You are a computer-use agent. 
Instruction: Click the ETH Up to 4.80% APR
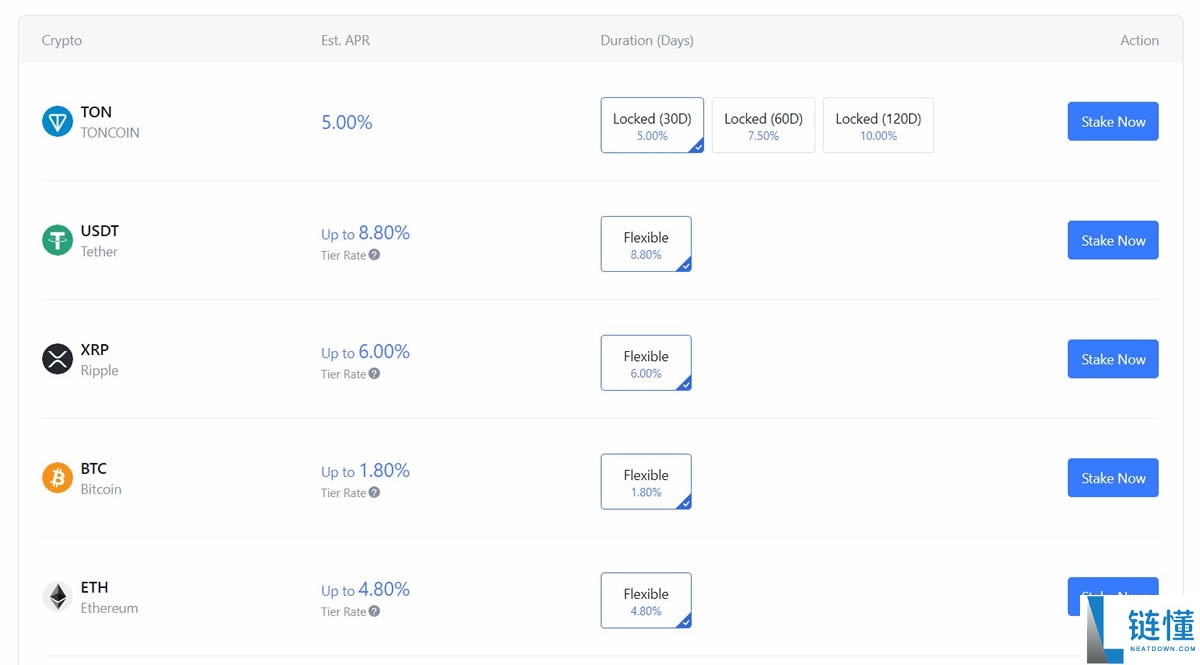pyautogui.click(x=365, y=590)
